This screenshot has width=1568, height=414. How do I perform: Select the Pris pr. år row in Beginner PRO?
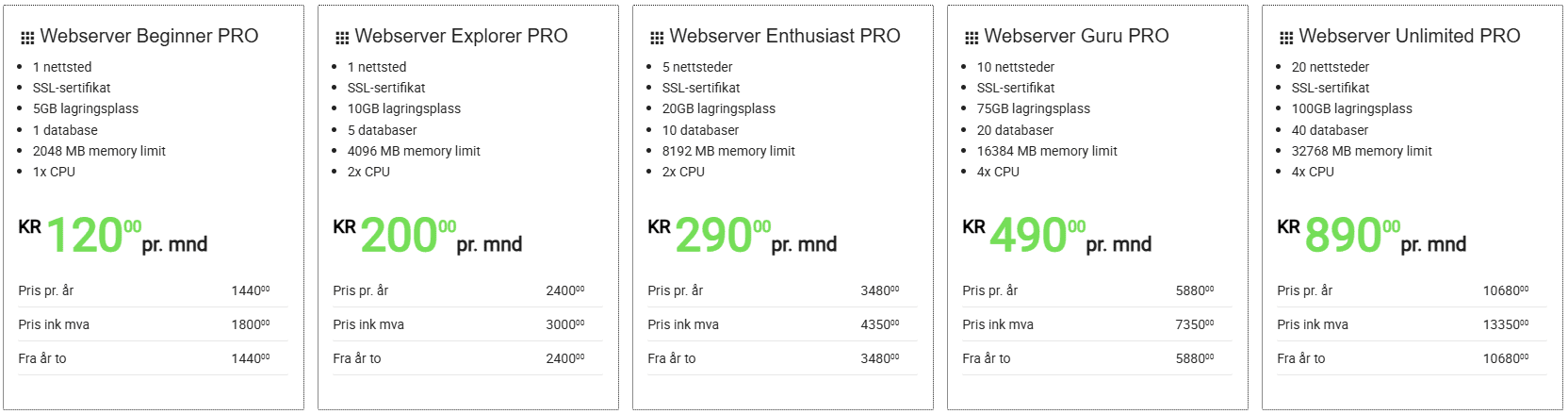tap(153, 290)
